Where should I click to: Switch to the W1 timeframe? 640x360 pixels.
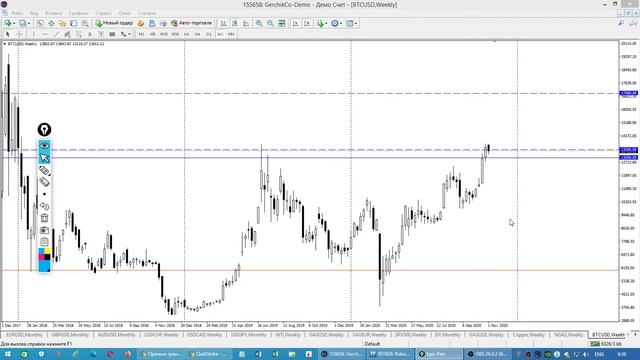[x=220, y=34]
